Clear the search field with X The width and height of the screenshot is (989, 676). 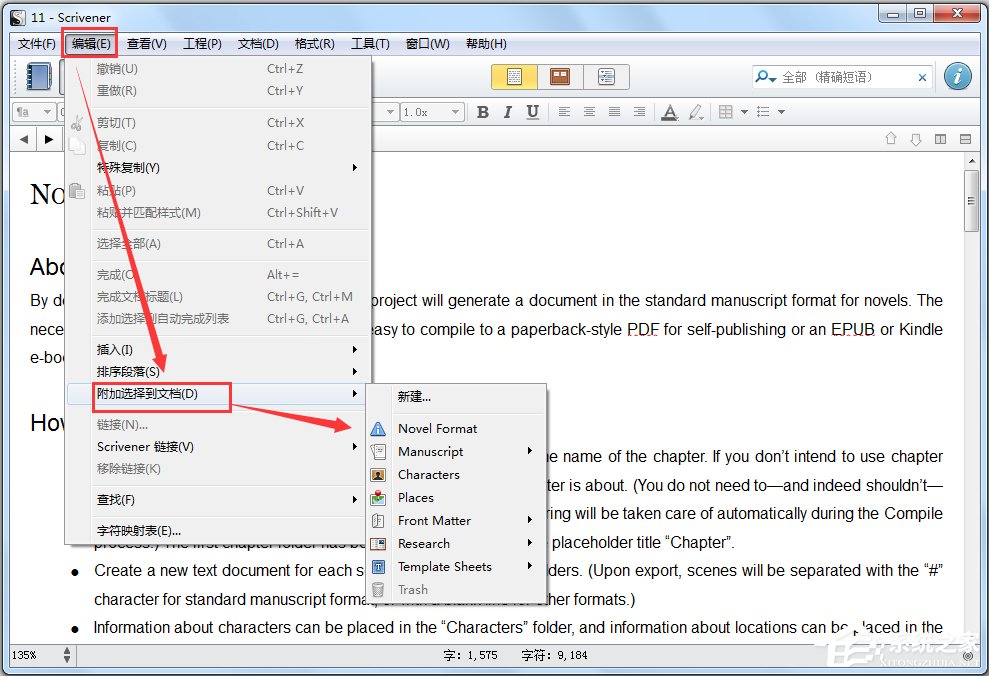922,78
